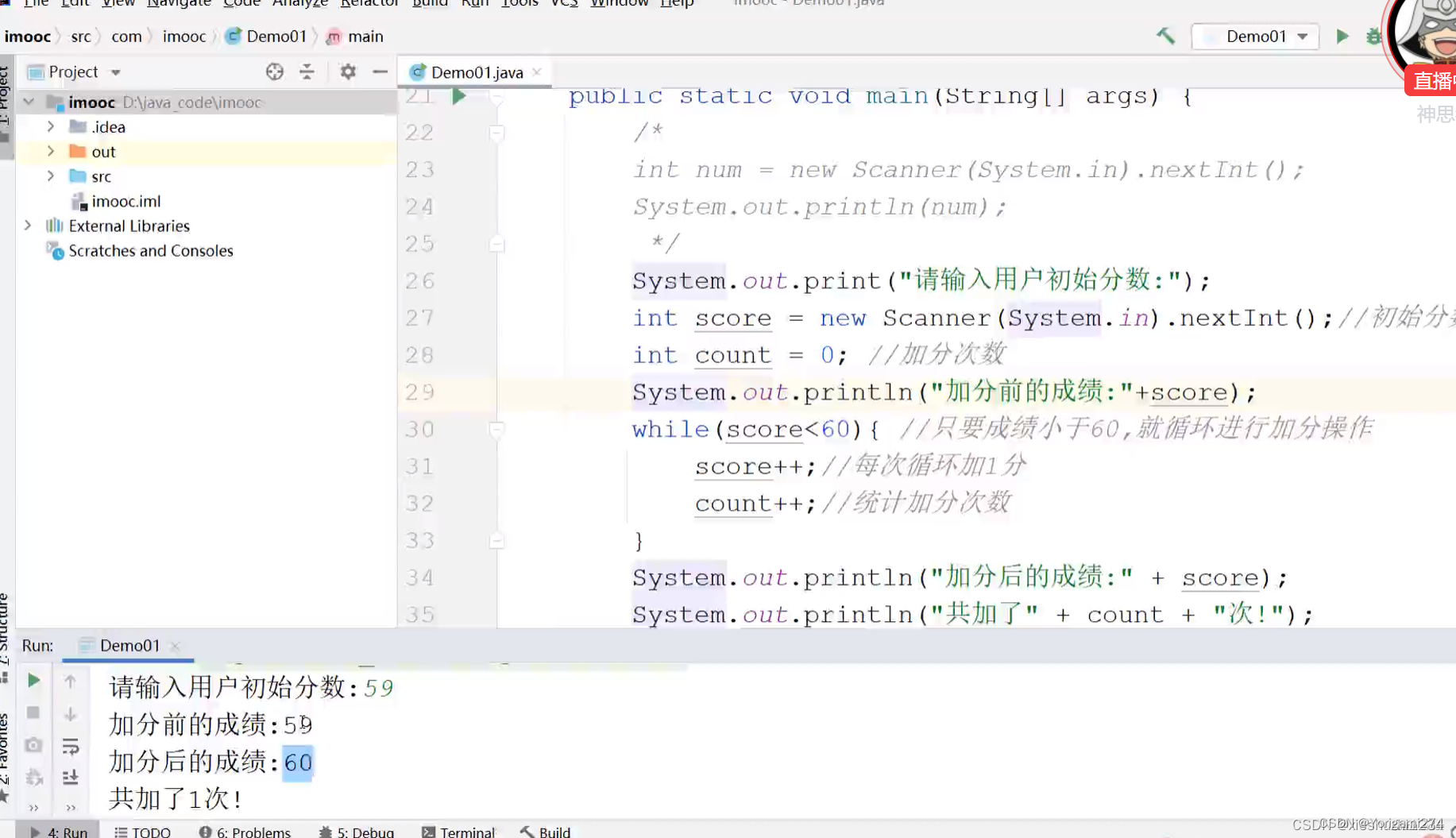The width and height of the screenshot is (1456, 838).
Task: Open the Build tool window
Action: [546, 831]
